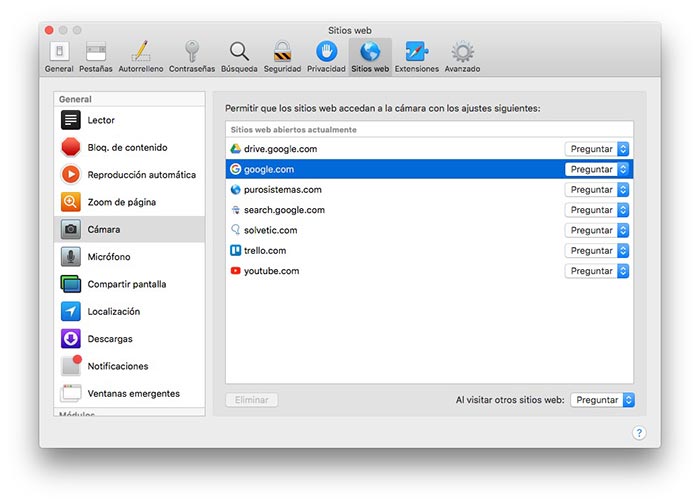
Task: Open the Pestañas preferences pane
Action: (96, 57)
